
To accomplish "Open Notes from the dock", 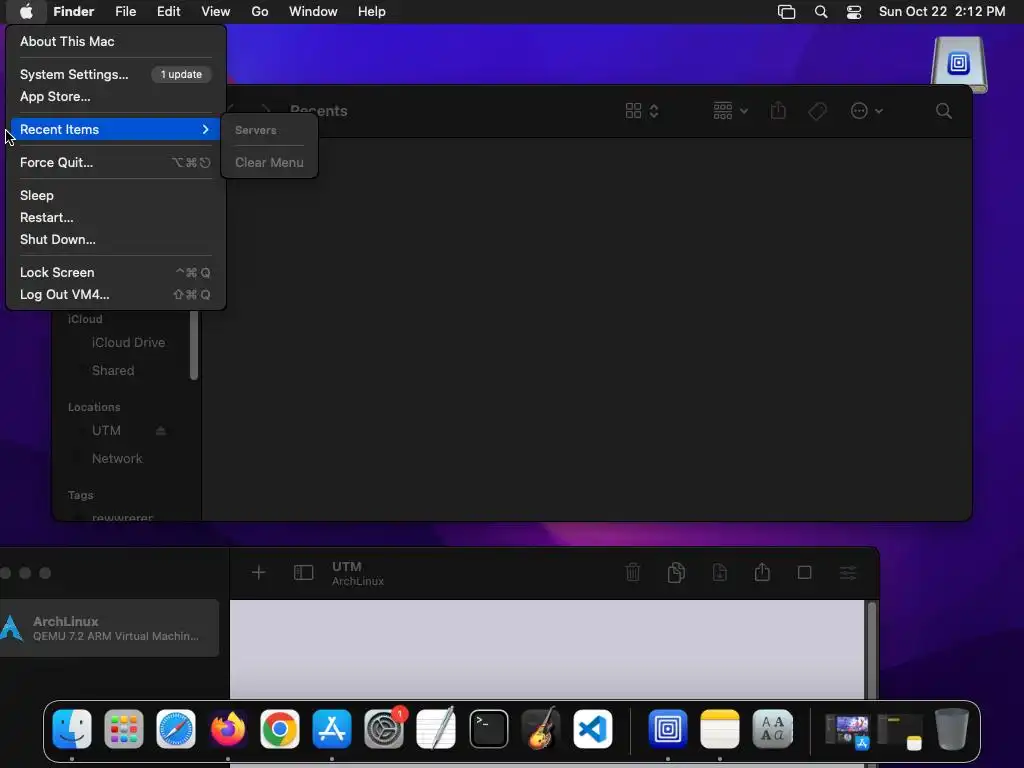I will point(720,728).
